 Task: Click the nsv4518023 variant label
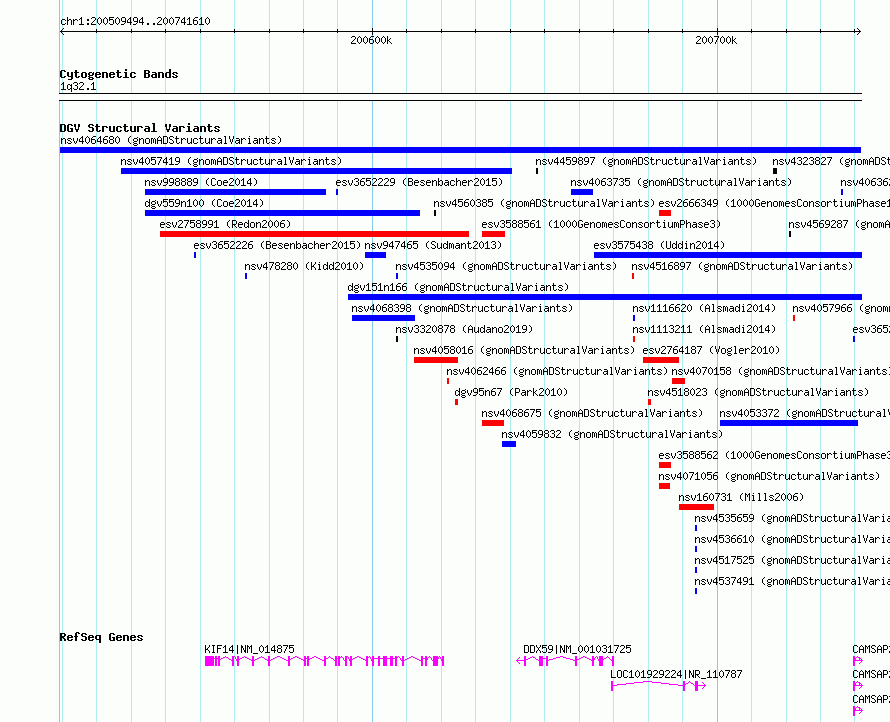[758, 392]
